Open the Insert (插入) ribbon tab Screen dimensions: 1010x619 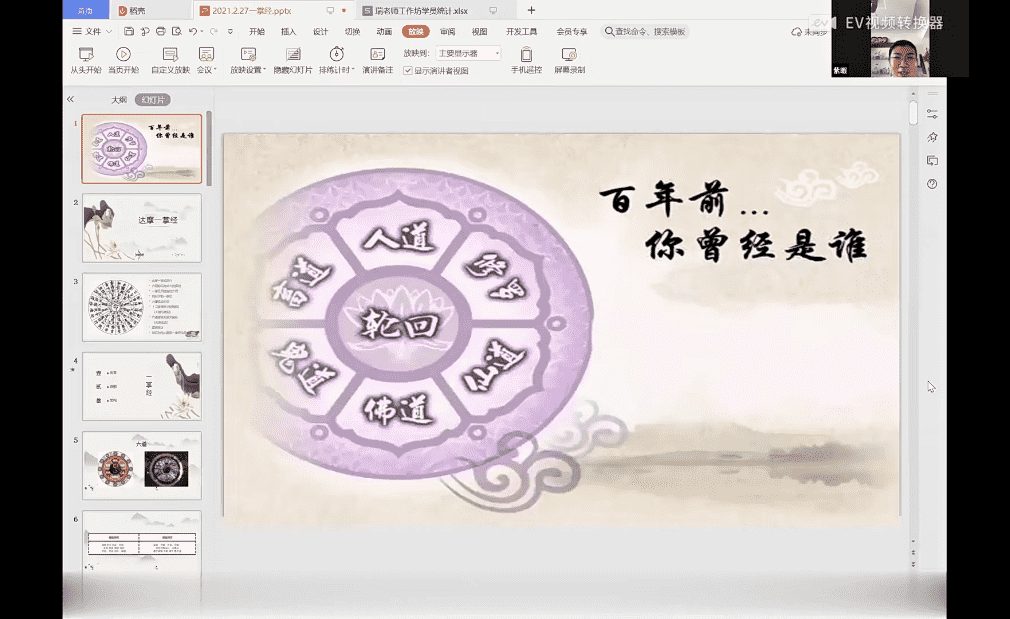tap(288, 31)
